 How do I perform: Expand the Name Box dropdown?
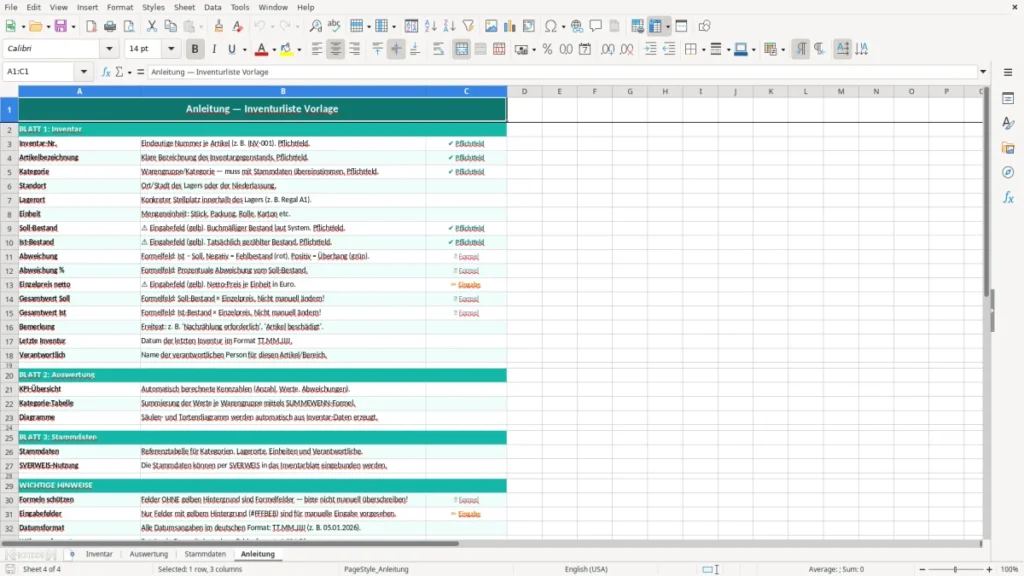[84, 72]
